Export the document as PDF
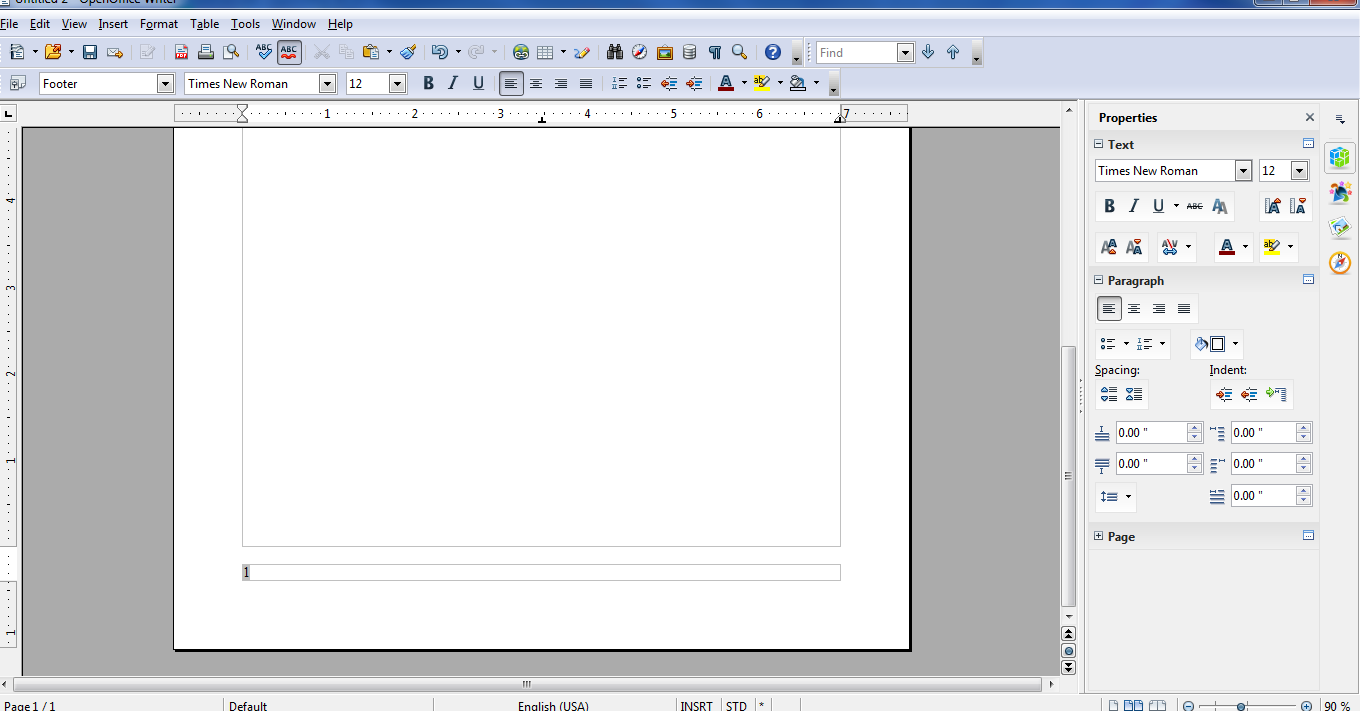Viewport: 1360px width, 711px height. click(x=181, y=51)
